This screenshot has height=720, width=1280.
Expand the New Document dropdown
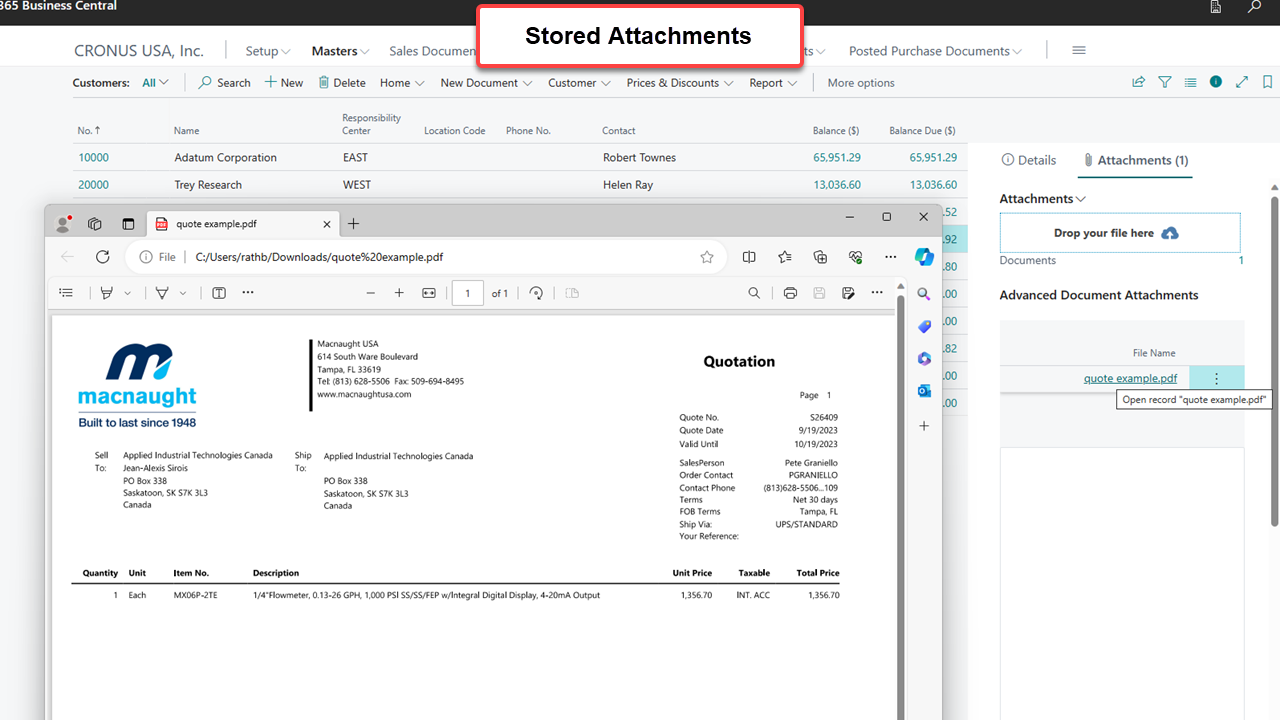(486, 83)
